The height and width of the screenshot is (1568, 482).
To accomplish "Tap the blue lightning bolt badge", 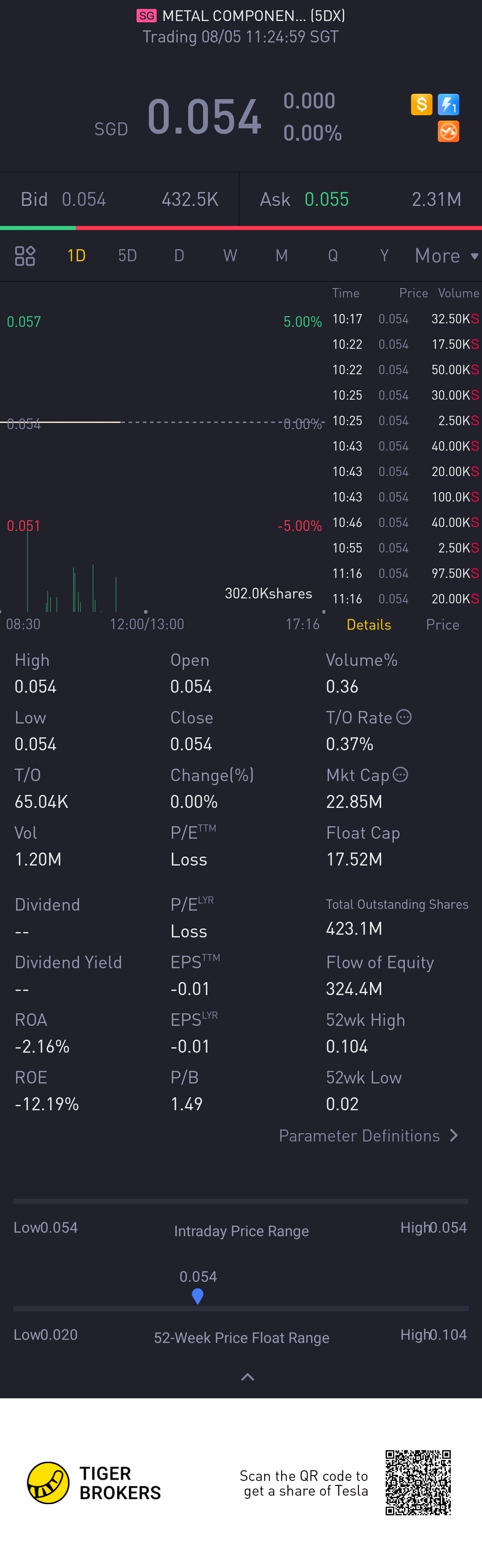I will (449, 104).
